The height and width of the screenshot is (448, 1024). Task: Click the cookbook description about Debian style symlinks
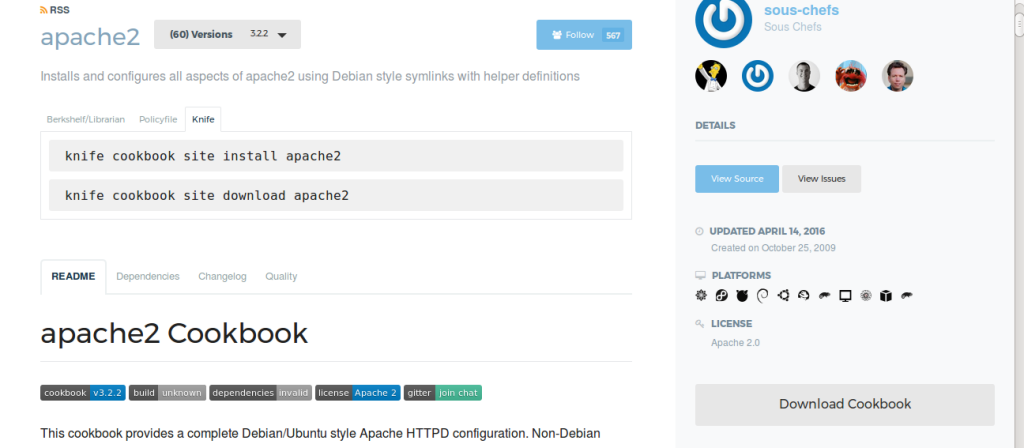[310, 76]
